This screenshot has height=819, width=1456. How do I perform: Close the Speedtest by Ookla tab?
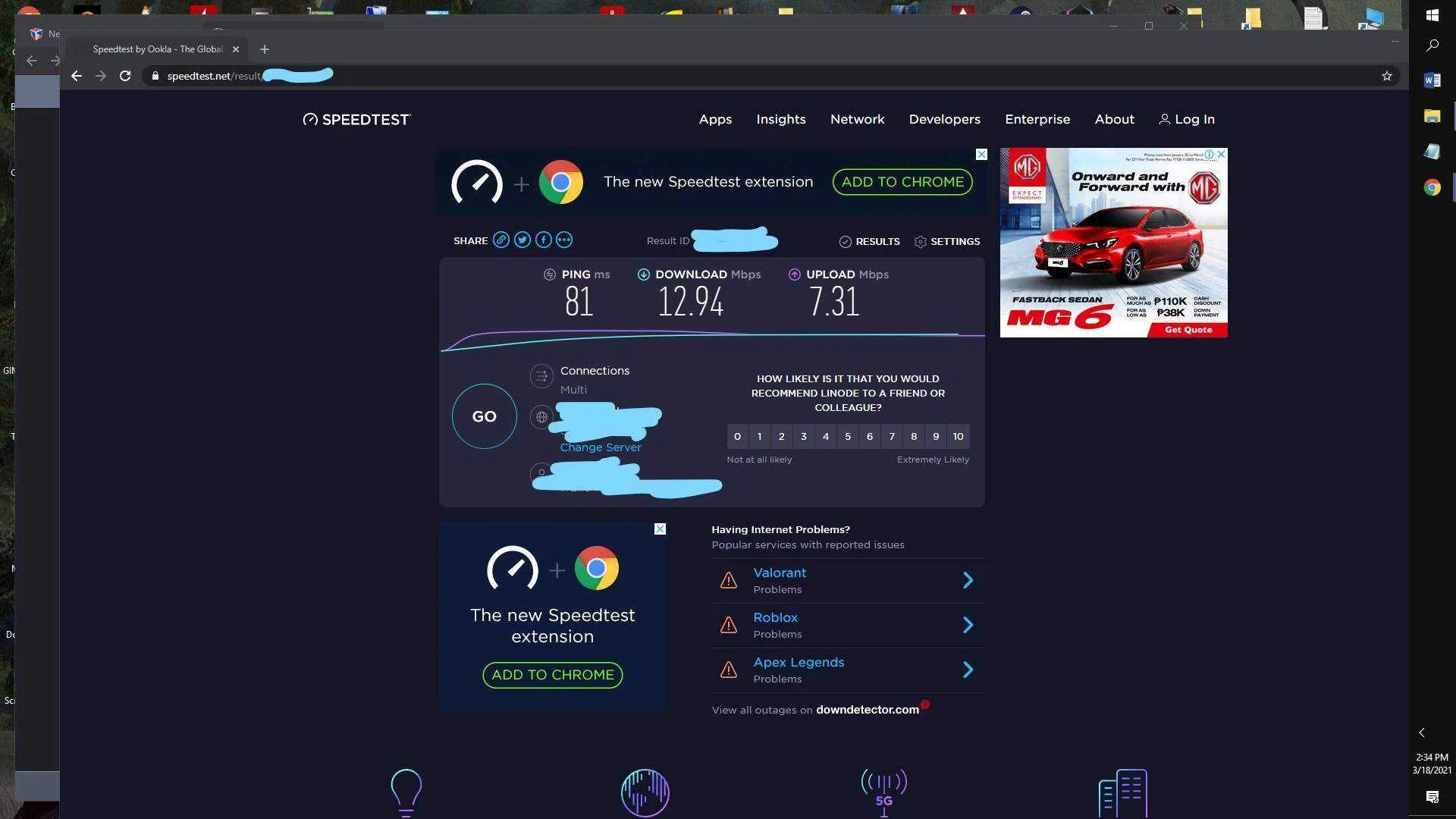click(235, 49)
